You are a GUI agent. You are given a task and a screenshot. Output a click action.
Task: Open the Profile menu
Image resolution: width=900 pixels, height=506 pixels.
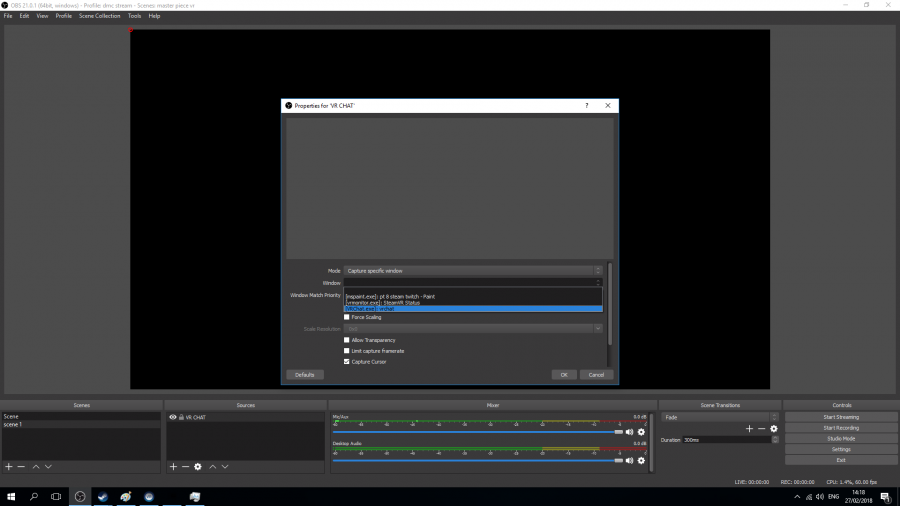(64, 16)
